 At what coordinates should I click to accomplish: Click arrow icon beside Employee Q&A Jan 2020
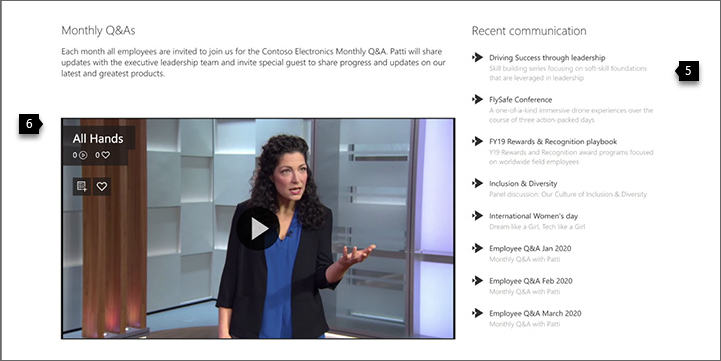click(x=477, y=248)
